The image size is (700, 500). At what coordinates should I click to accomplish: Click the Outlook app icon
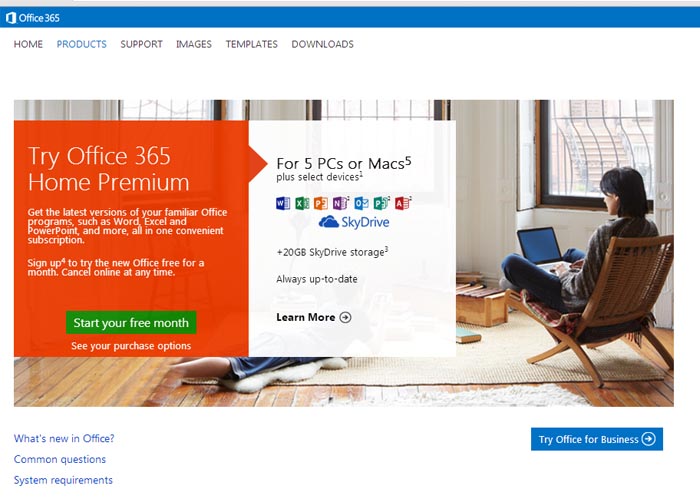361,203
